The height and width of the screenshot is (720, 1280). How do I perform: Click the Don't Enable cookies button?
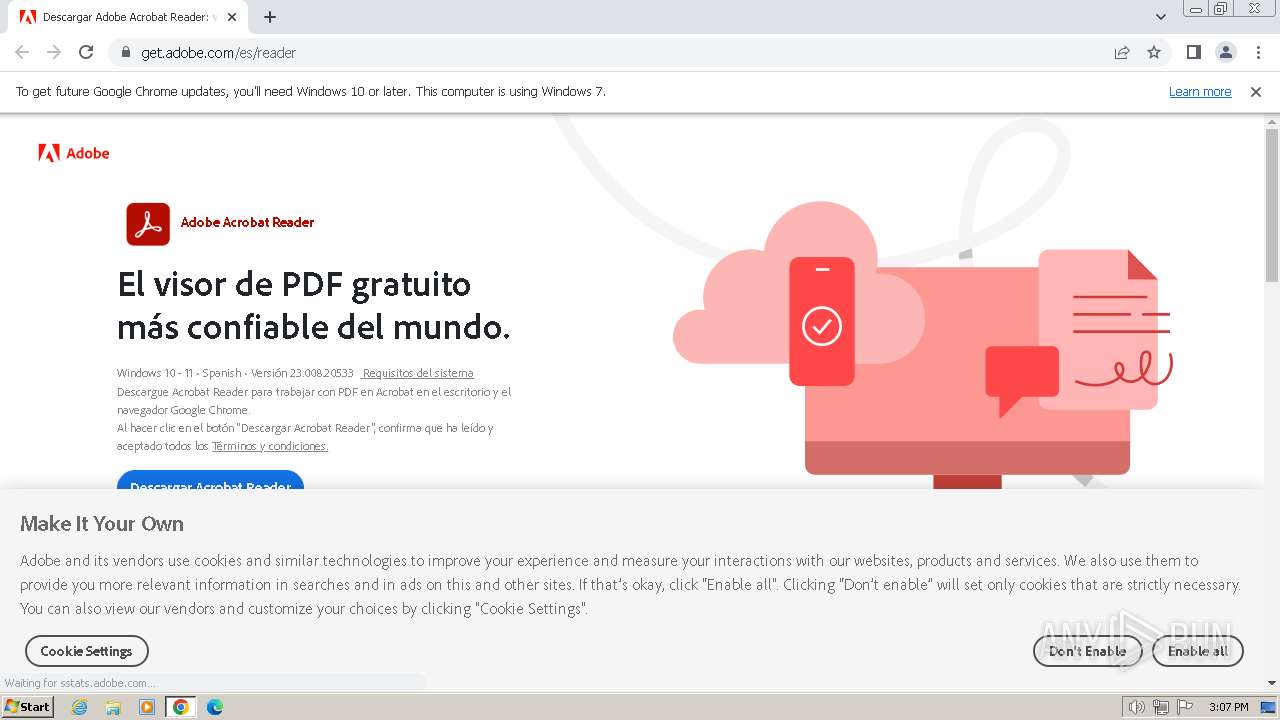click(x=1087, y=651)
